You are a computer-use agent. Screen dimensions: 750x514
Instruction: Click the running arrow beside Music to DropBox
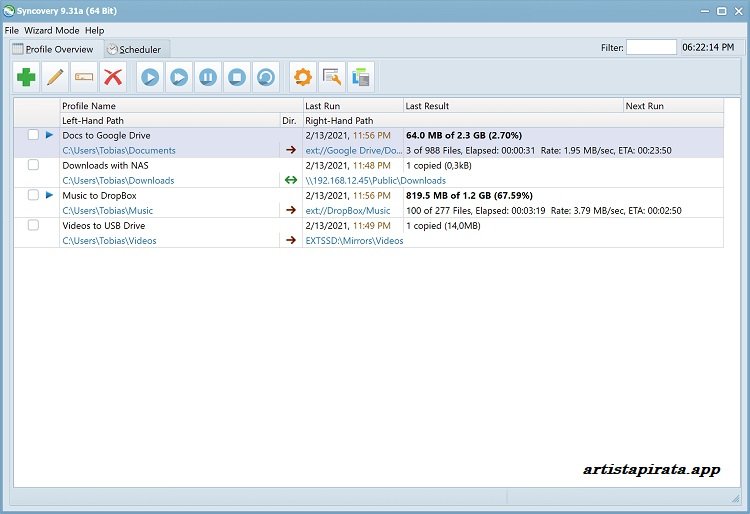(49, 195)
